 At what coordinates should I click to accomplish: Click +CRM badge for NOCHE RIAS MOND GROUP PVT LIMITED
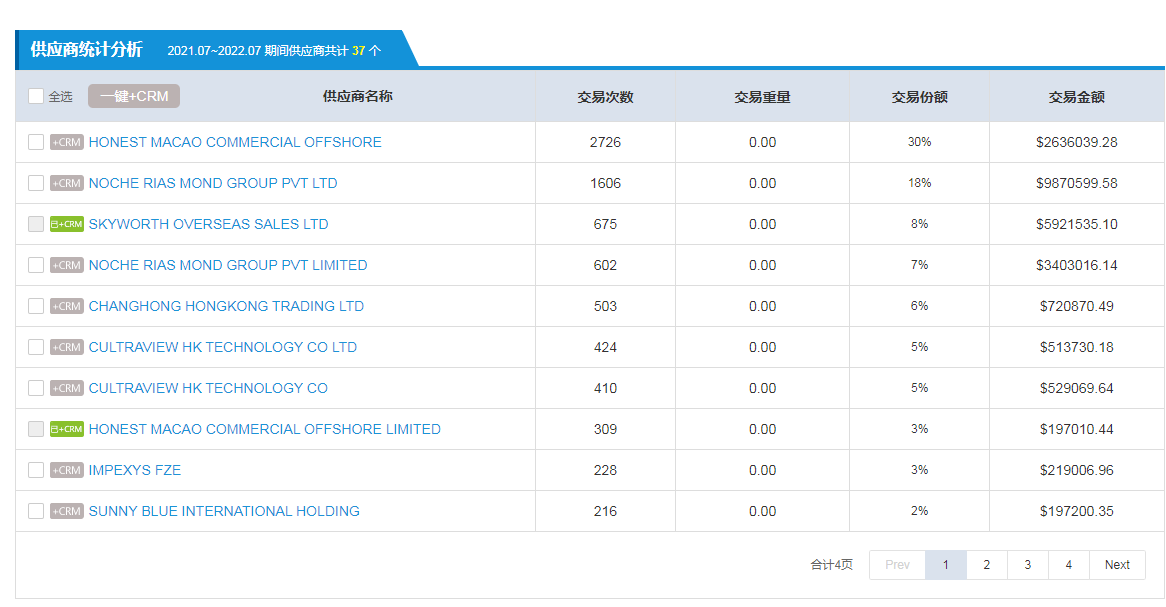click(x=67, y=265)
